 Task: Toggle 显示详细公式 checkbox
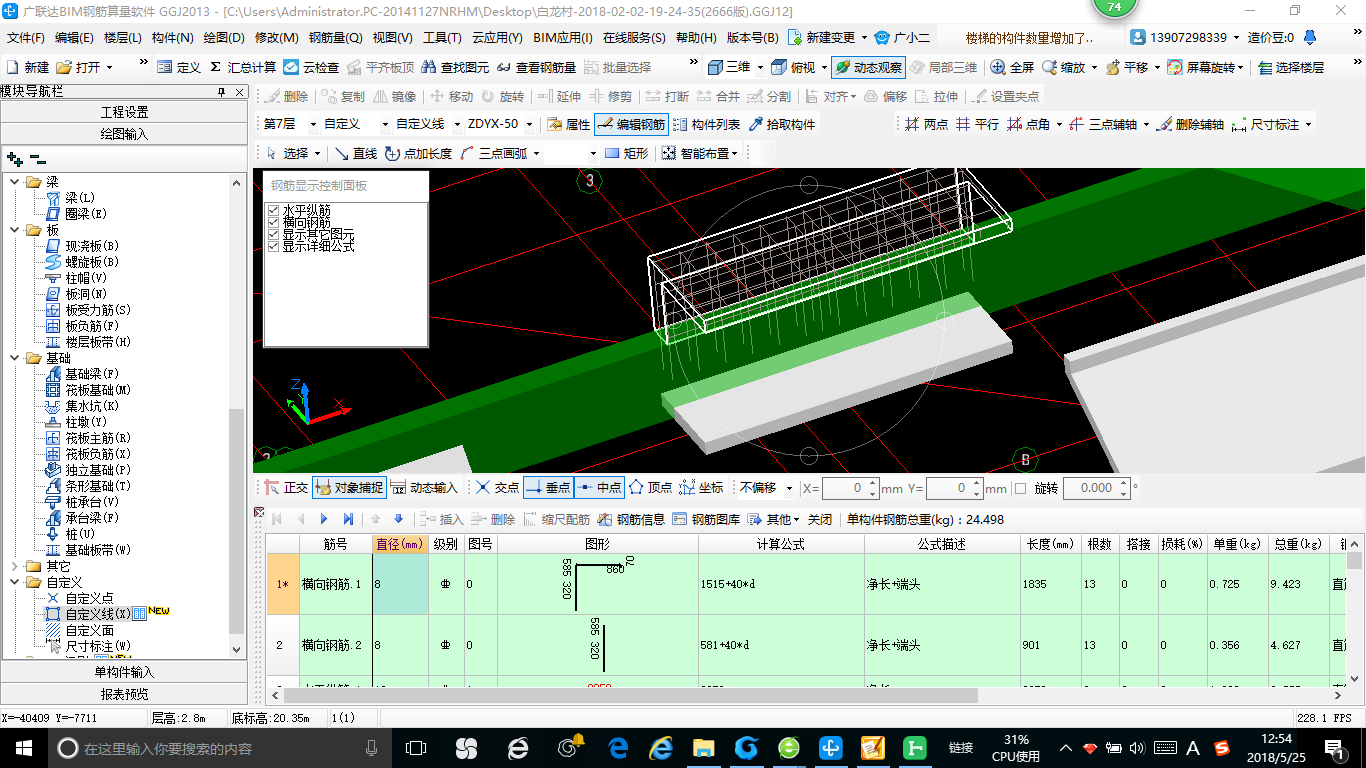coord(273,246)
